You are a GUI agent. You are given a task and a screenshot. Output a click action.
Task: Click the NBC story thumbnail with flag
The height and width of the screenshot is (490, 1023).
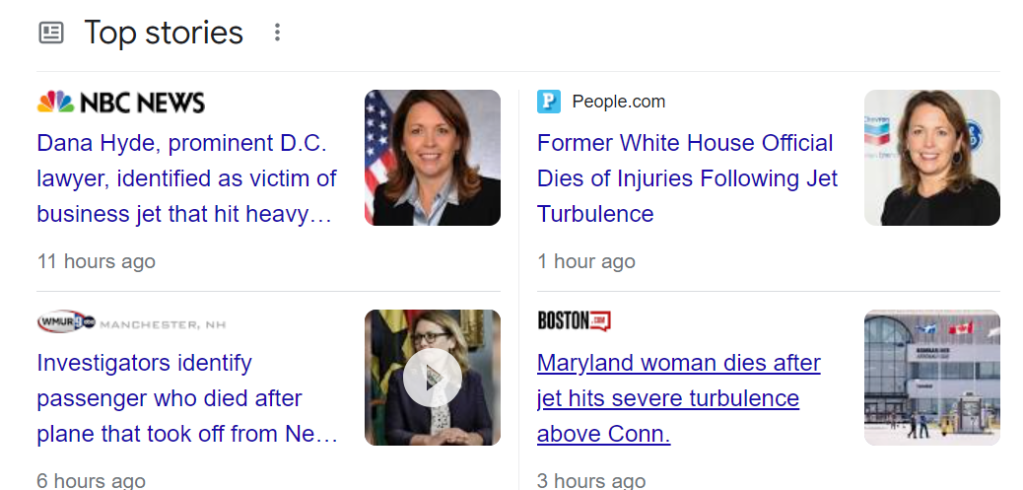(x=432, y=157)
